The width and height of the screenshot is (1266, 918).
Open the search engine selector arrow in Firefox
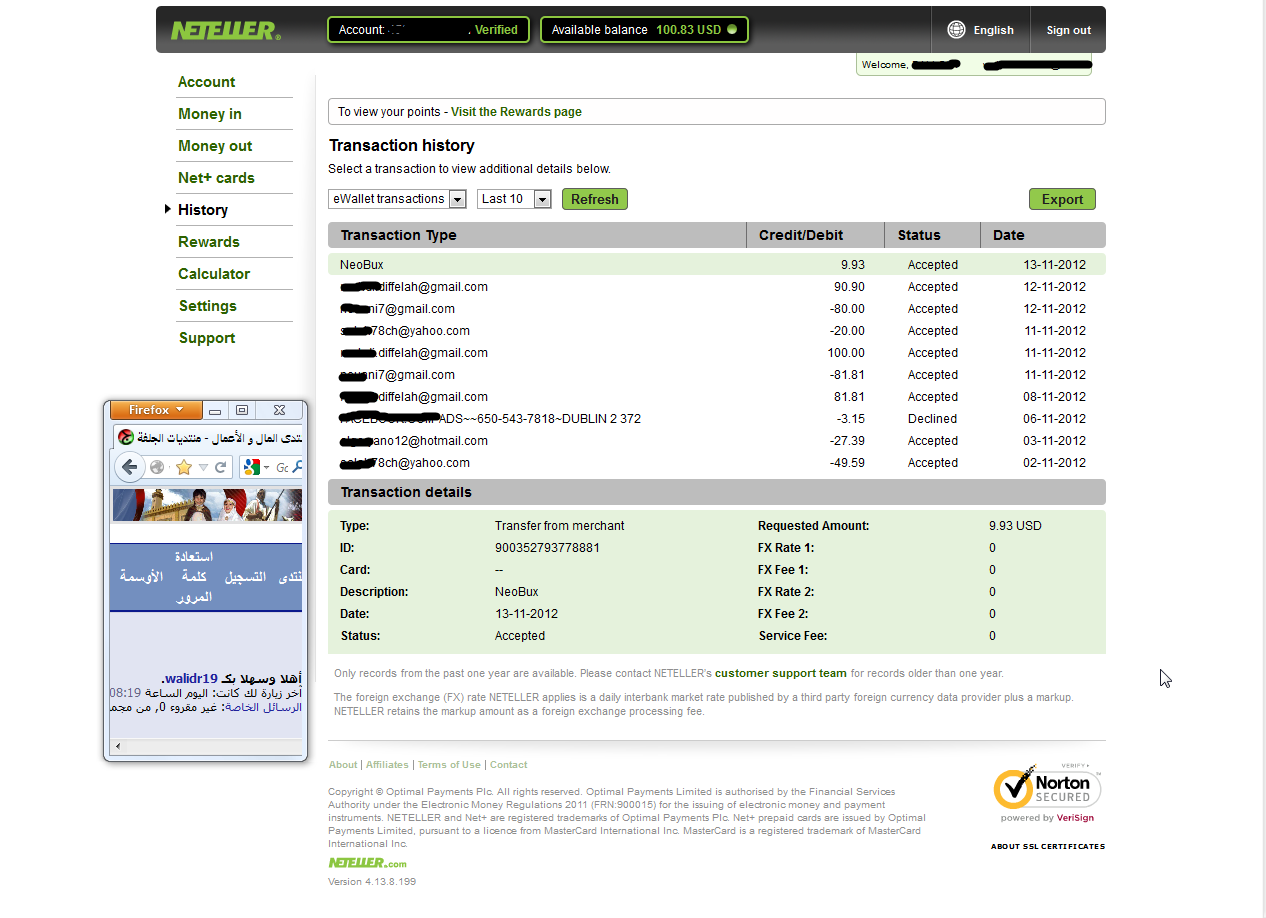point(266,467)
